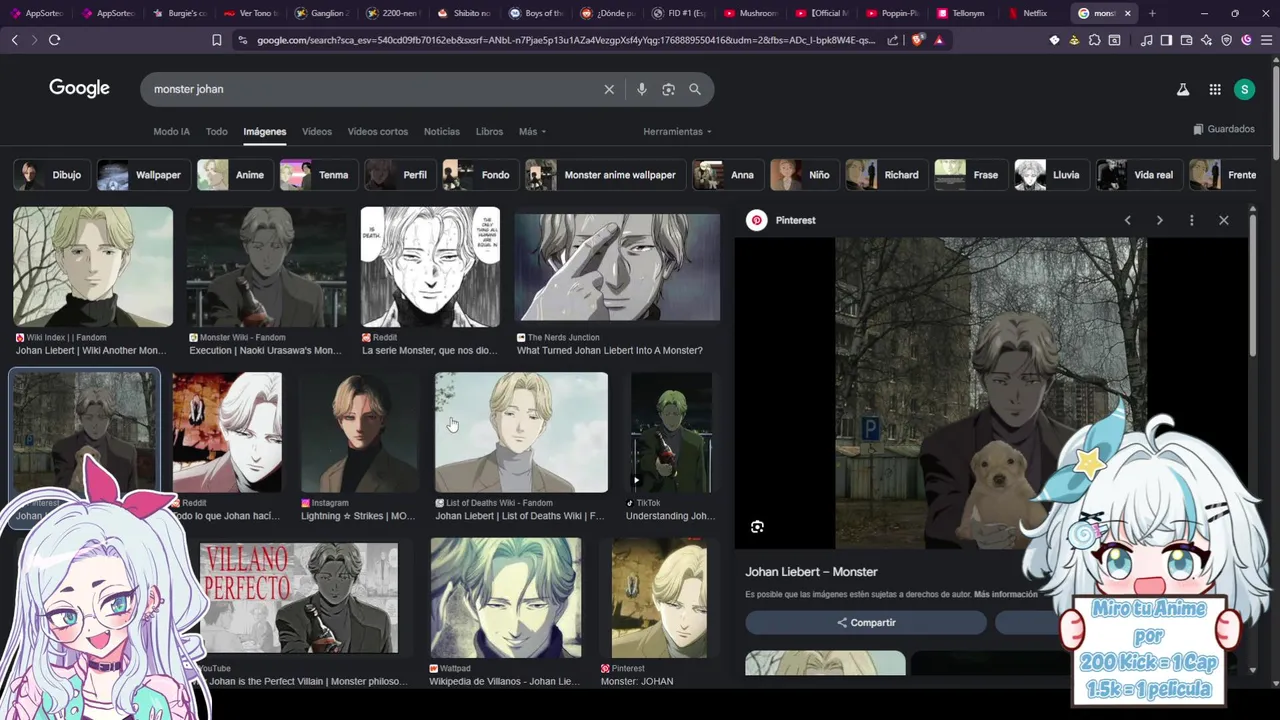This screenshot has width=1280, height=720.
Task: Select the Tenma filter chip
Action: tap(320, 175)
